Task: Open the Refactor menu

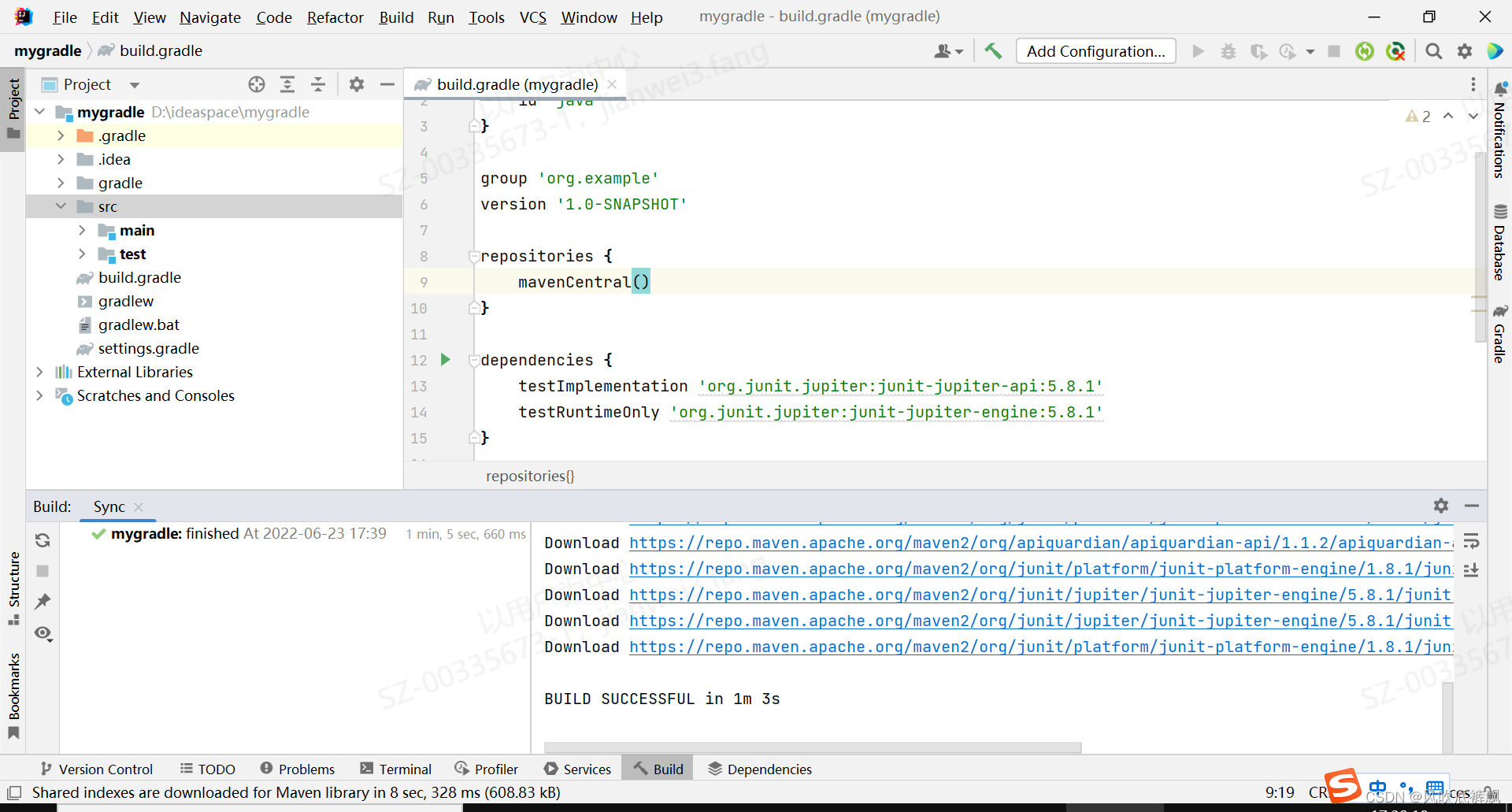Action: (x=335, y=17)
